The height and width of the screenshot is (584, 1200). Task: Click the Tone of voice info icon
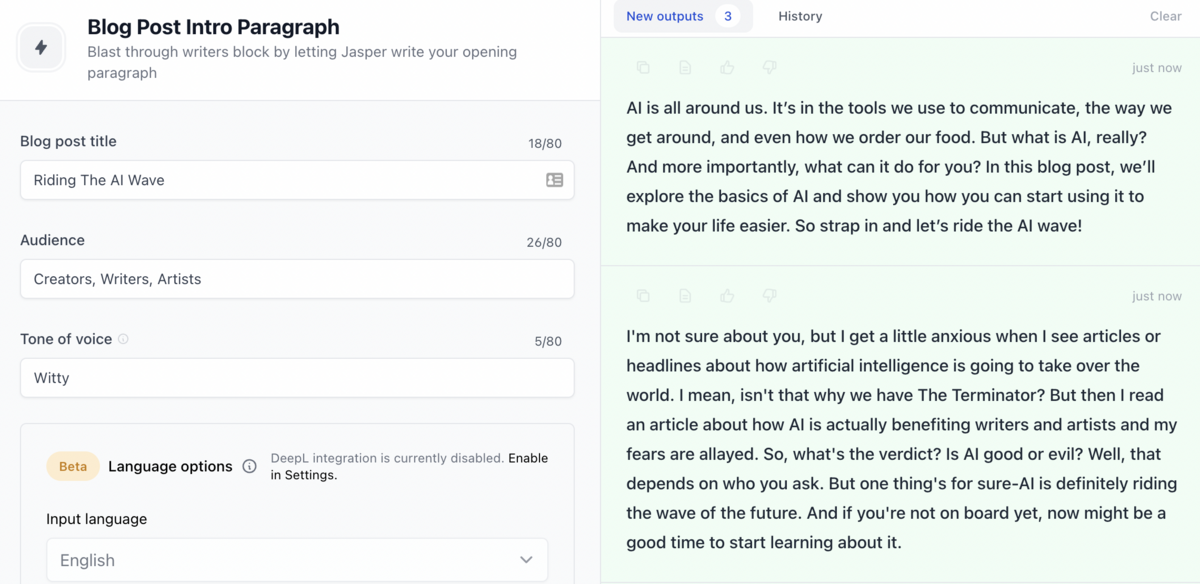pos(123,339)
